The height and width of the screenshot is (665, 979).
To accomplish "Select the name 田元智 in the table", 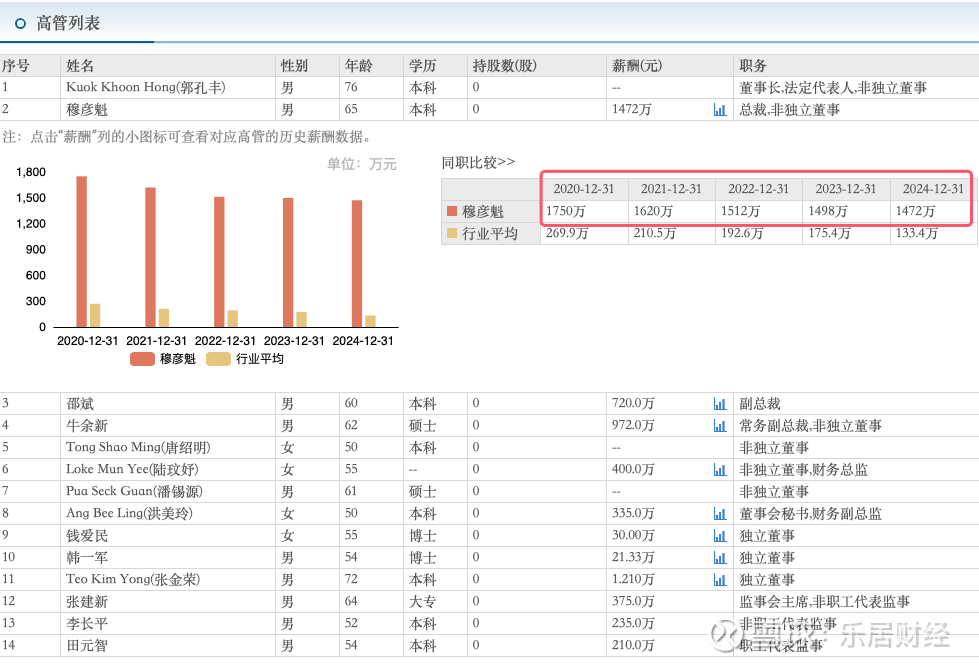I will click(87, 646).
